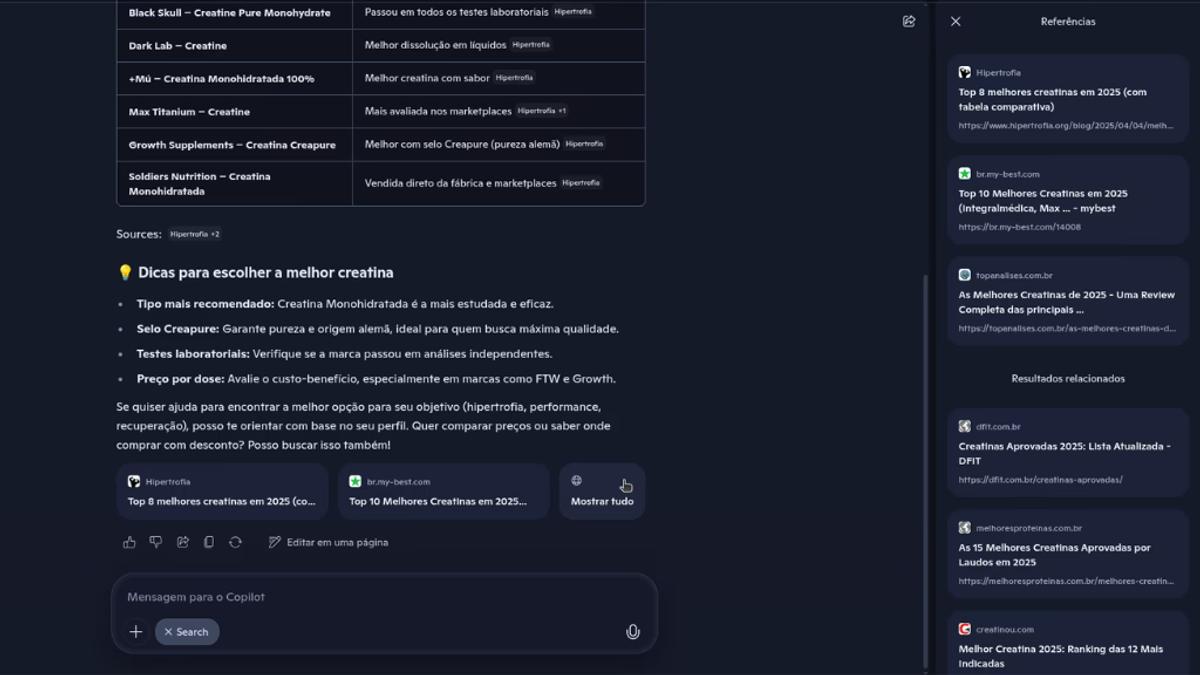Select Black Skull – Creatine Pure Monohydrate cell
The image size is (1200, 675).
point(235,13)
